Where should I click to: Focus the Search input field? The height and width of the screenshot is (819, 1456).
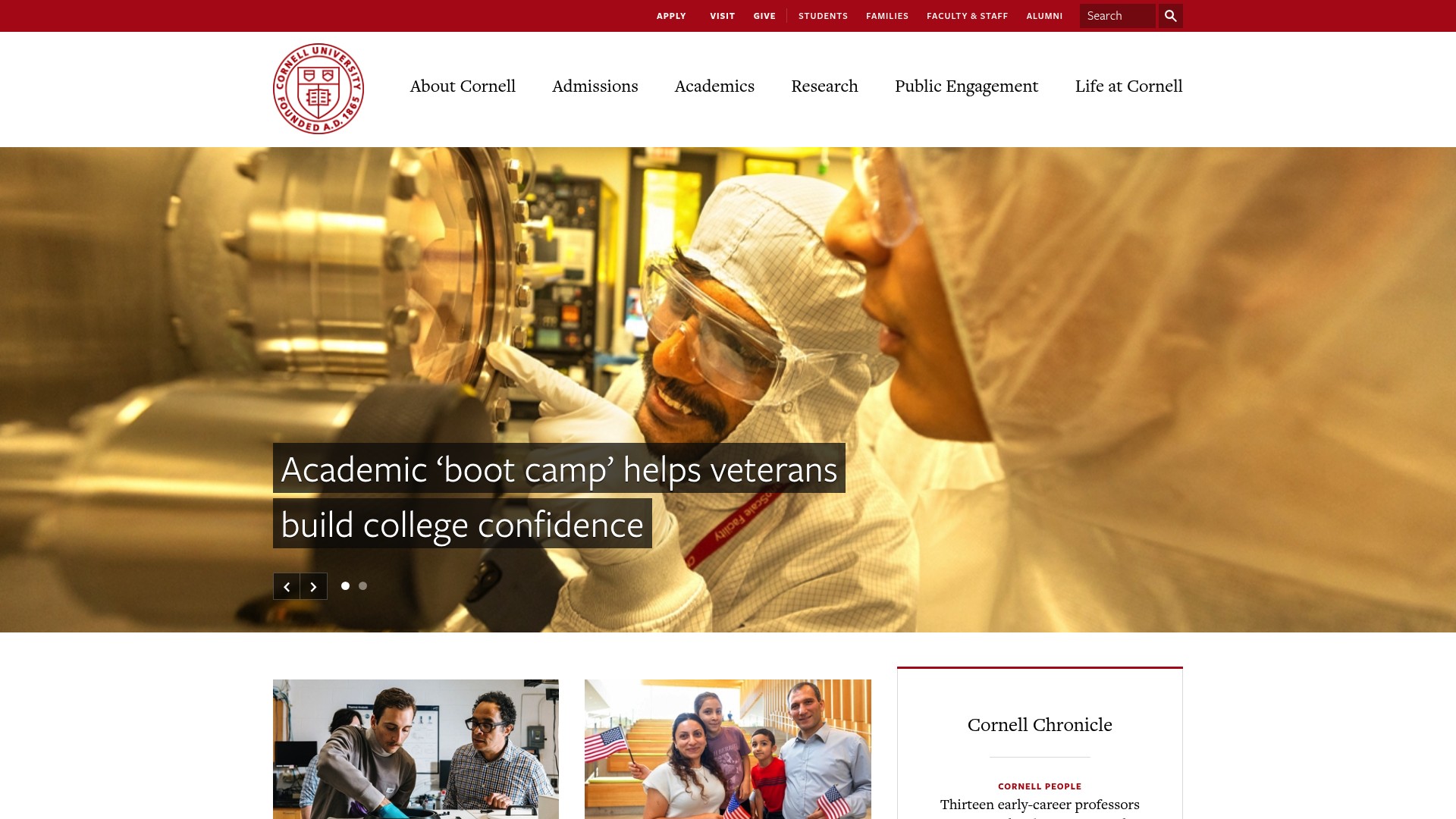[1118, 16]
